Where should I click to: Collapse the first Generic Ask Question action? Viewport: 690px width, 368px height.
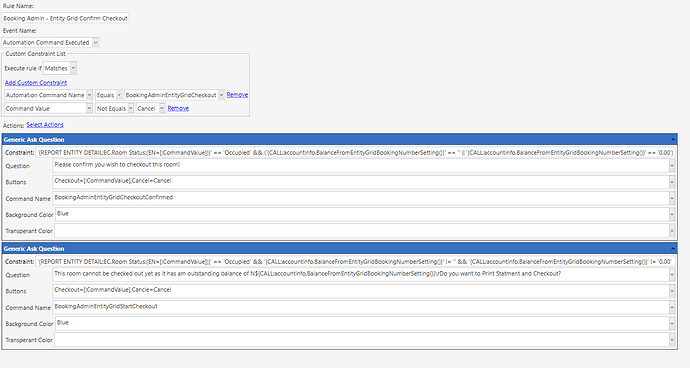pyautogui.click(x=672, y=140)
